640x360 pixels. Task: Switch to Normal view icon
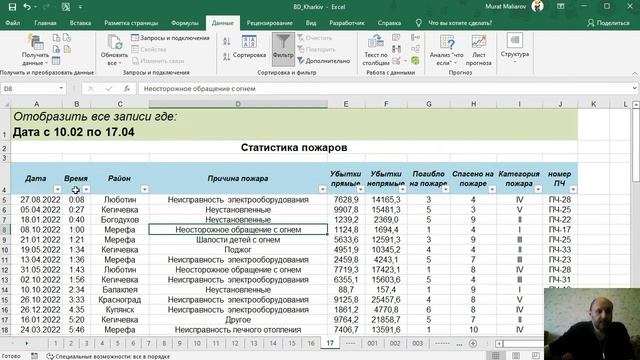pos(496,356)
